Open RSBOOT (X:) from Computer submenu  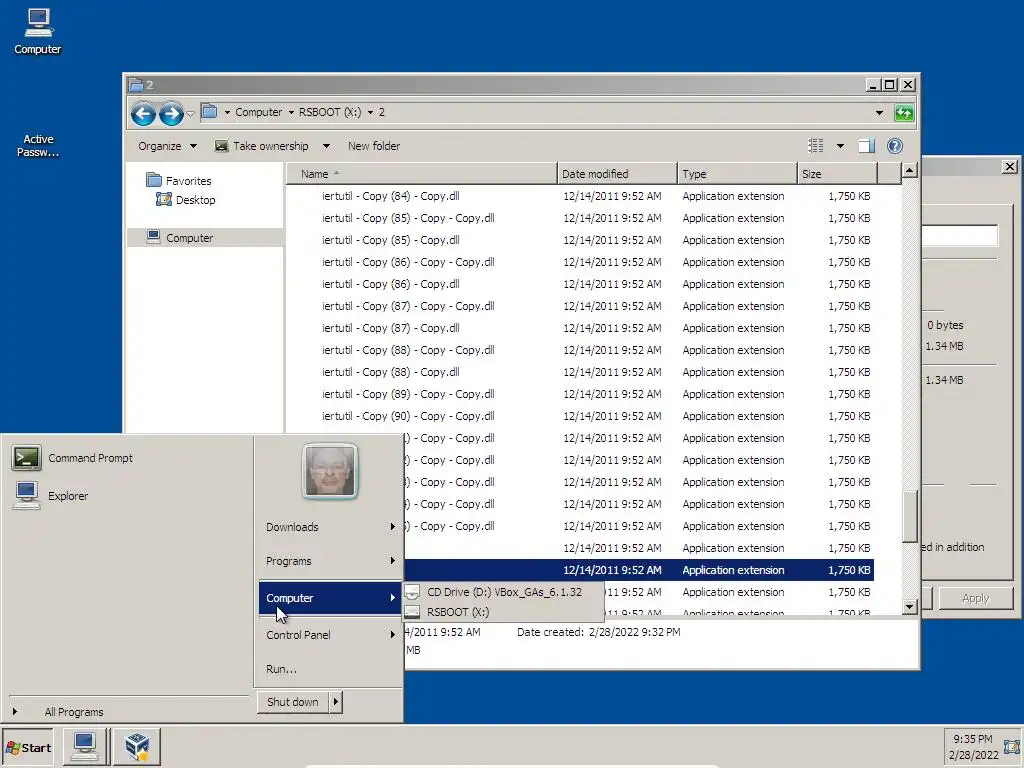coord(504,612)
